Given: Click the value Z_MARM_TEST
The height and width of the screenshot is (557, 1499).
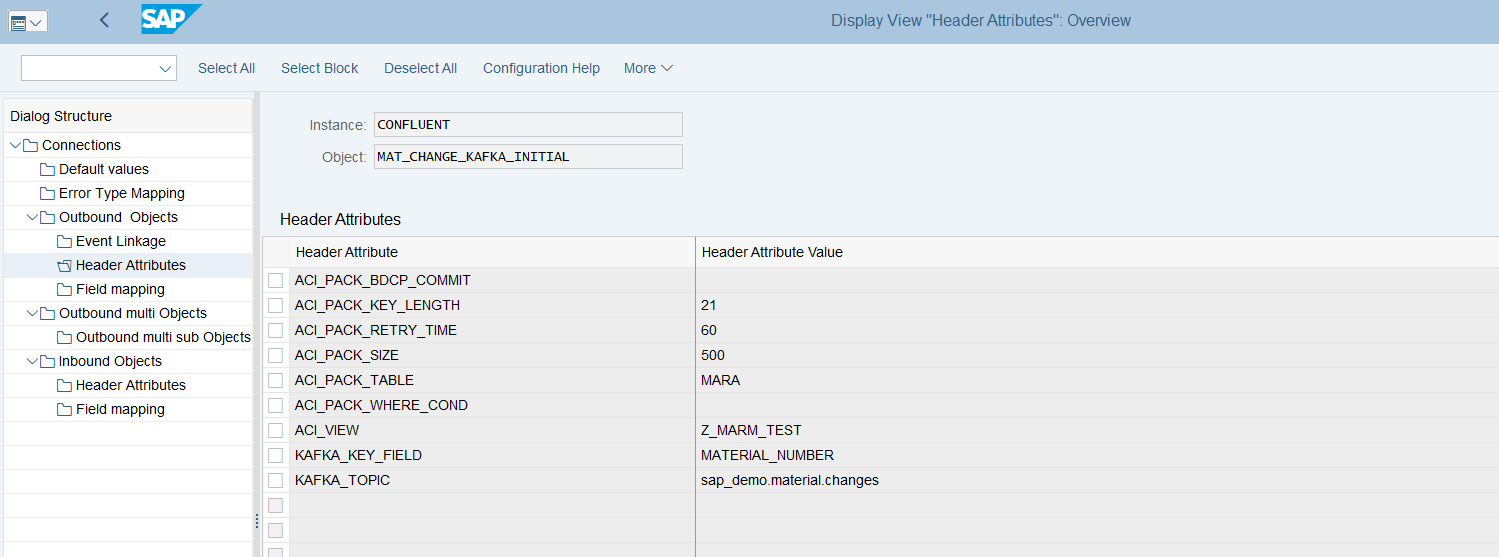Looking at the screenshot, I should 751,430.
